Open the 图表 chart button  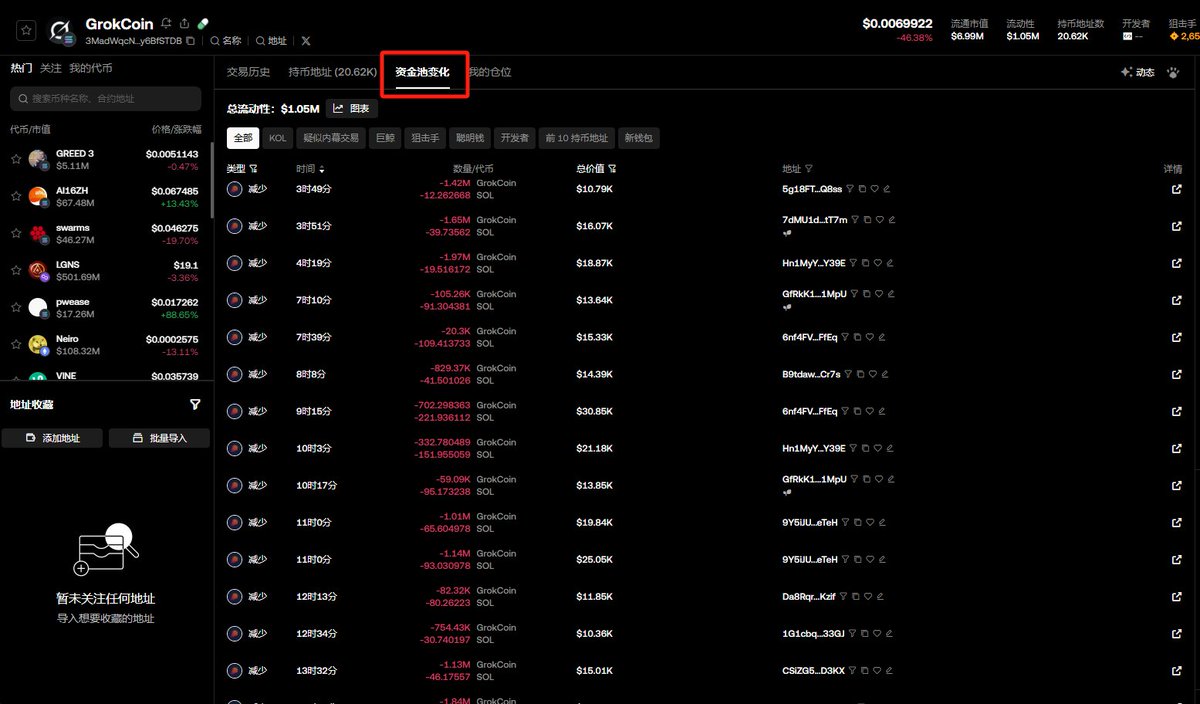(x=352, y=108)
